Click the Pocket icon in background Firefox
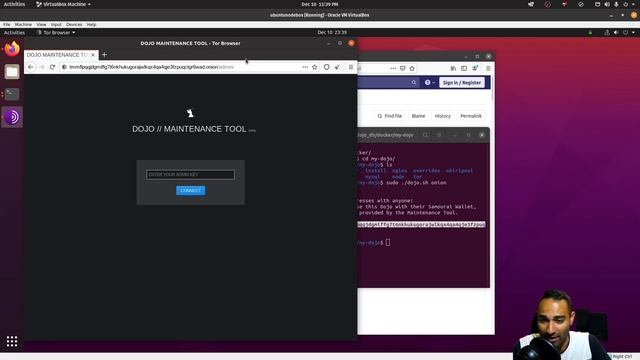The image size is (640, 360). coord(402,69)
